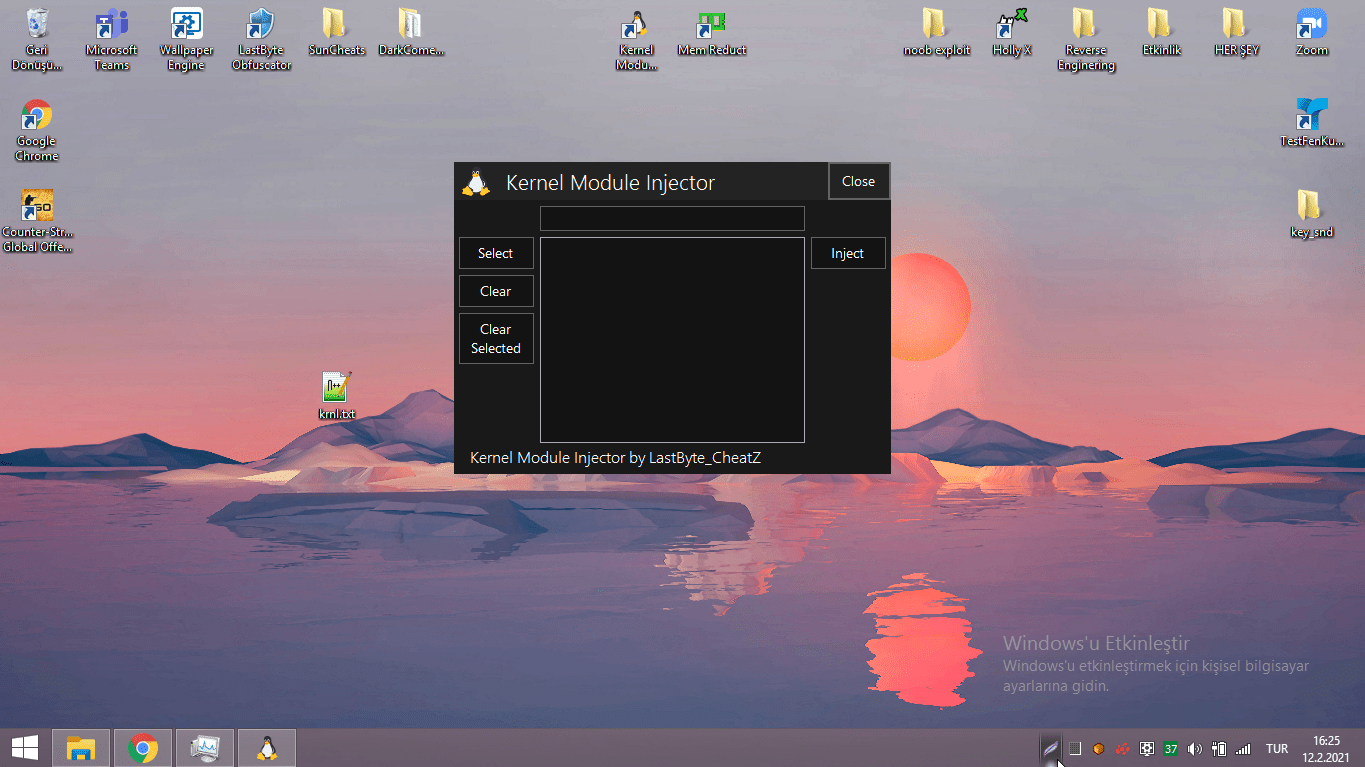1365x767 pixels.
Task: Open the volume control in tray
Action: (1195, 748)
